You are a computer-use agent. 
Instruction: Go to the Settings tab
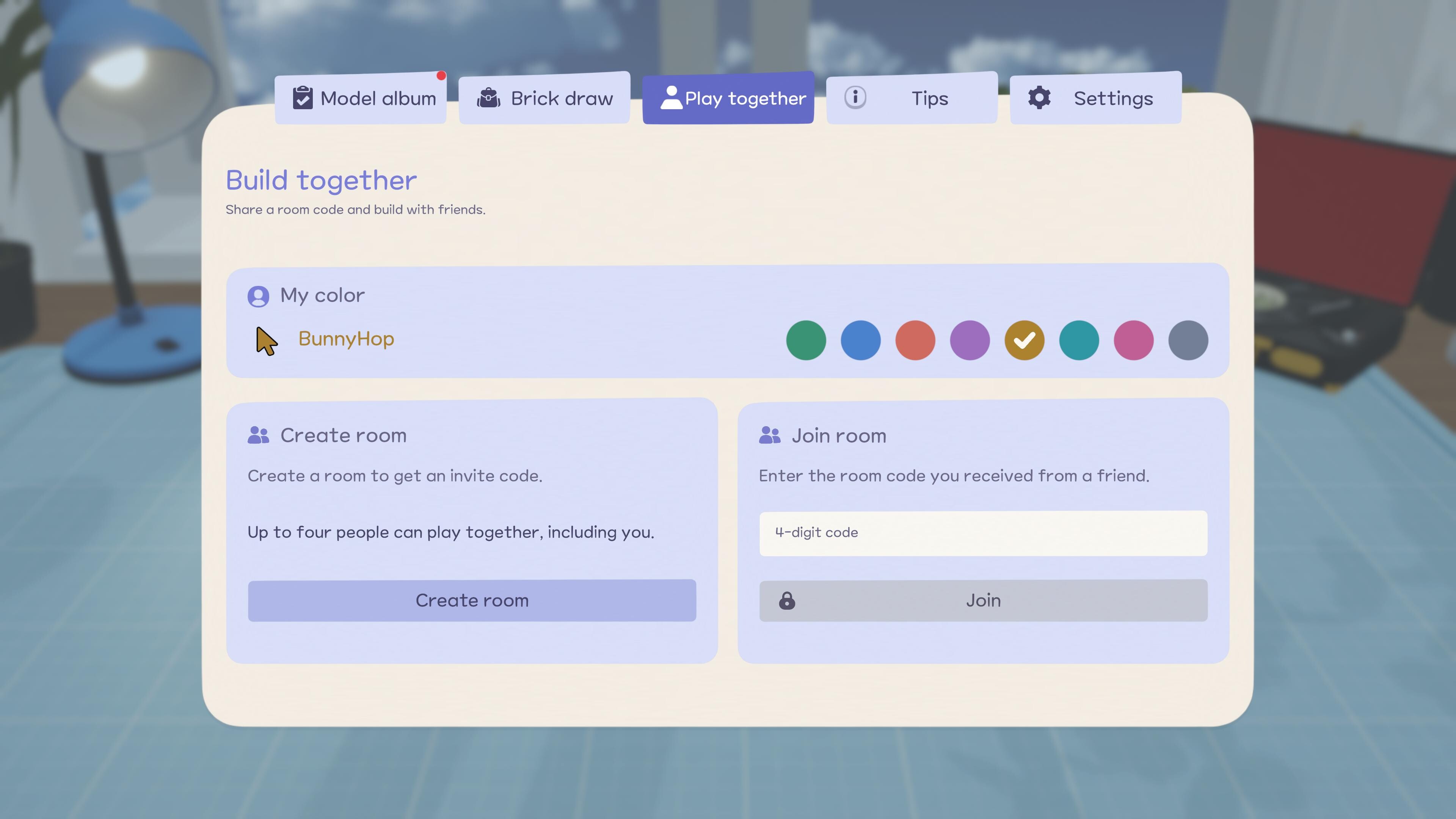pos(1095,98)
